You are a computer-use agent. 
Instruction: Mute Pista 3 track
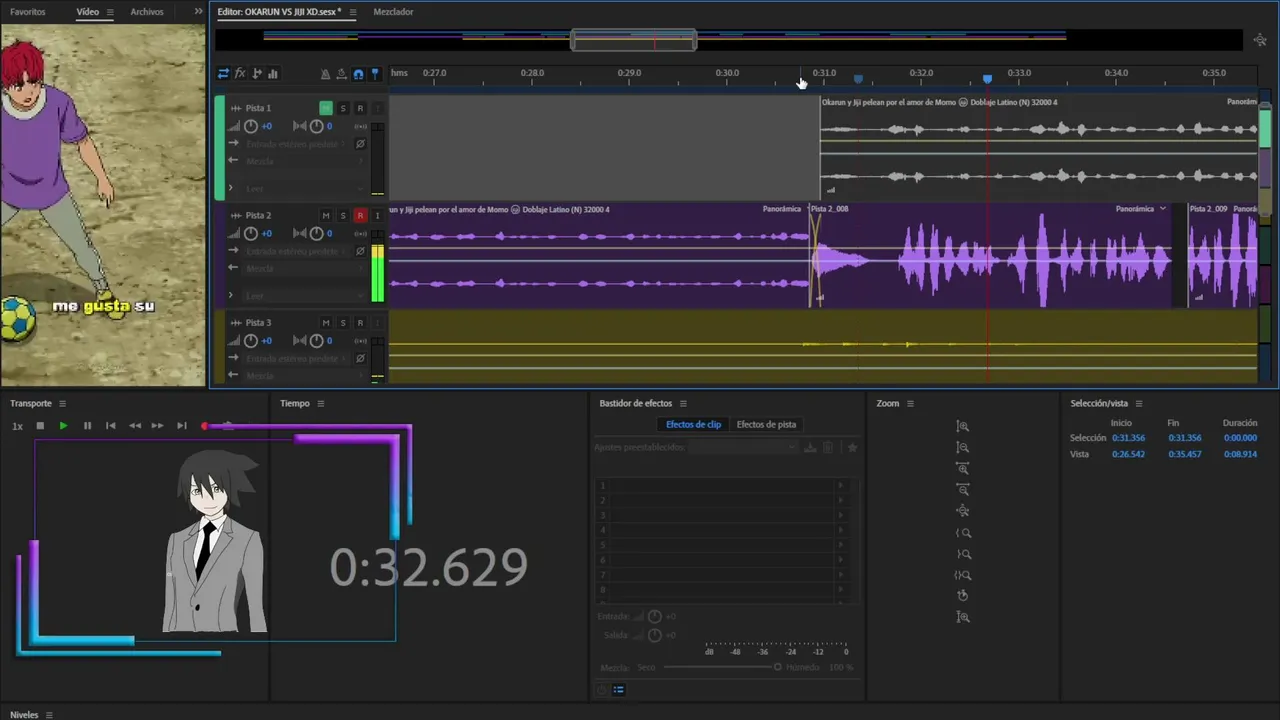click(326, 322)
